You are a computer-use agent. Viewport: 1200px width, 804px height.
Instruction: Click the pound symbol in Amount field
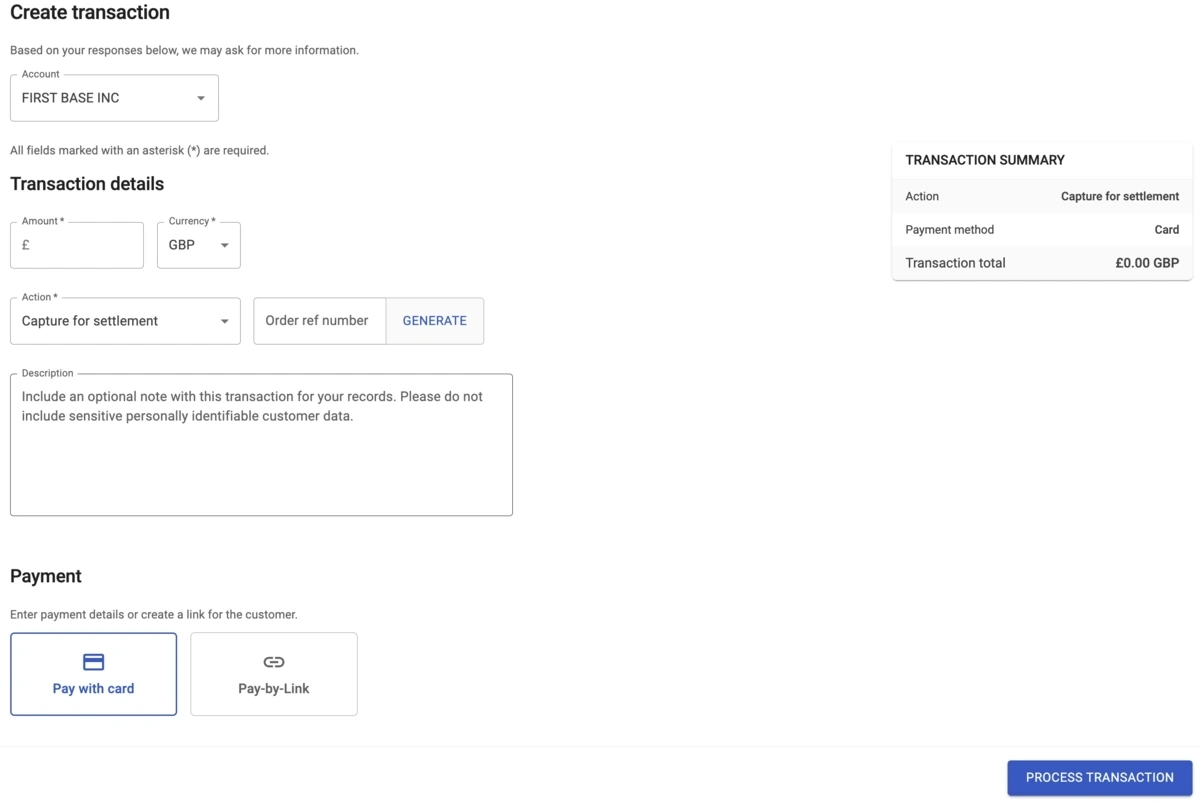(26, 245)
